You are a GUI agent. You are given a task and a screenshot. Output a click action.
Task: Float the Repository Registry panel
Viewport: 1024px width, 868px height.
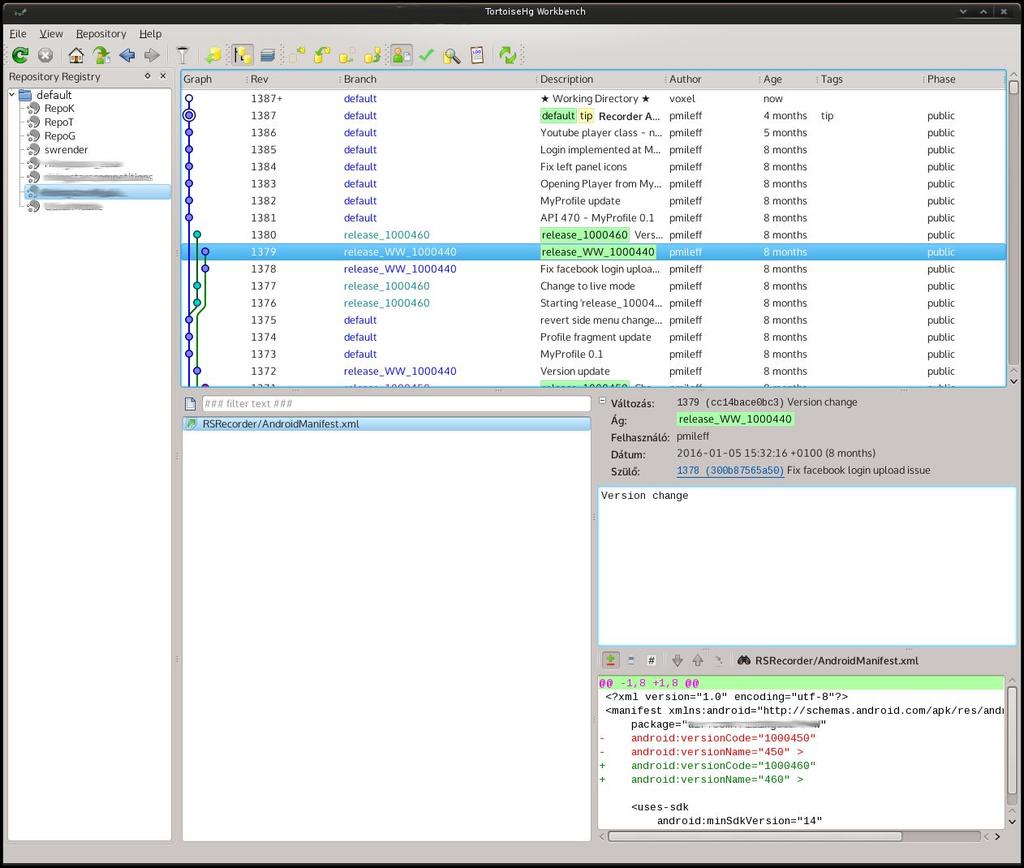tap(148, 76)
